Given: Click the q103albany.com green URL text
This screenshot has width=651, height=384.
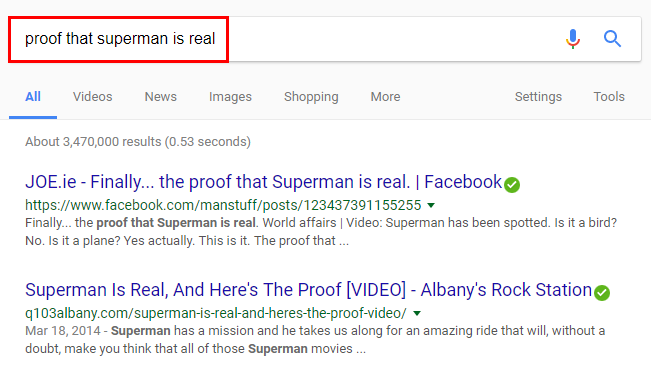Looking at the screenshot, I should 216,313.
